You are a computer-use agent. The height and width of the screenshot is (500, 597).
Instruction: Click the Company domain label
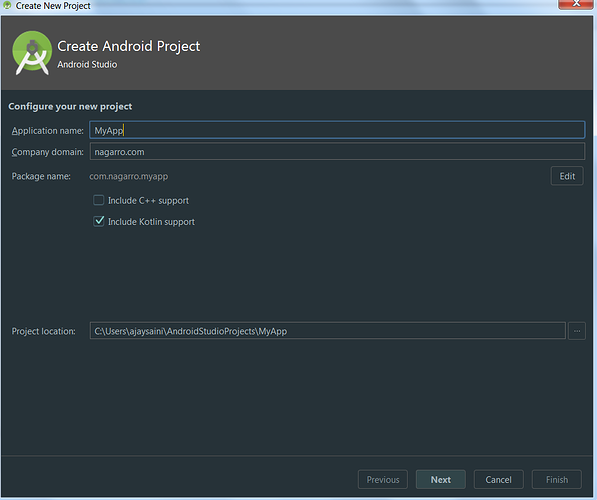click(x=48, y=152)
